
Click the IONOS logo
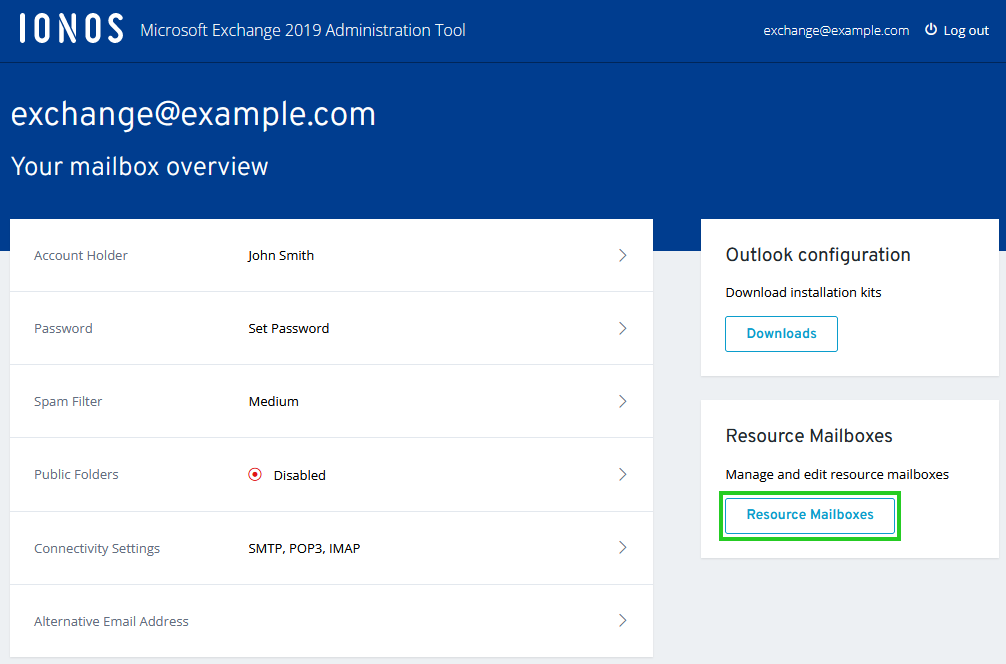[x=71, y=29]
